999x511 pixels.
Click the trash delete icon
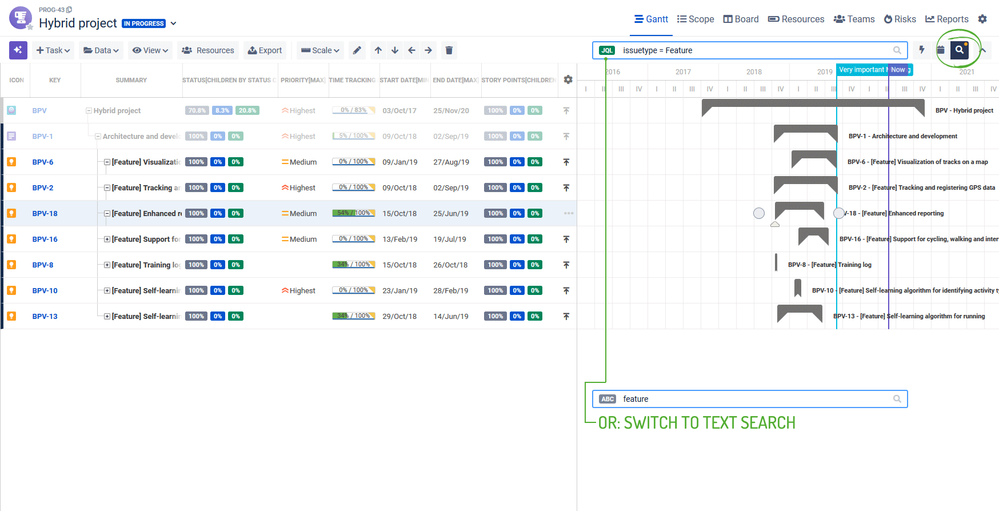point(449,50)
